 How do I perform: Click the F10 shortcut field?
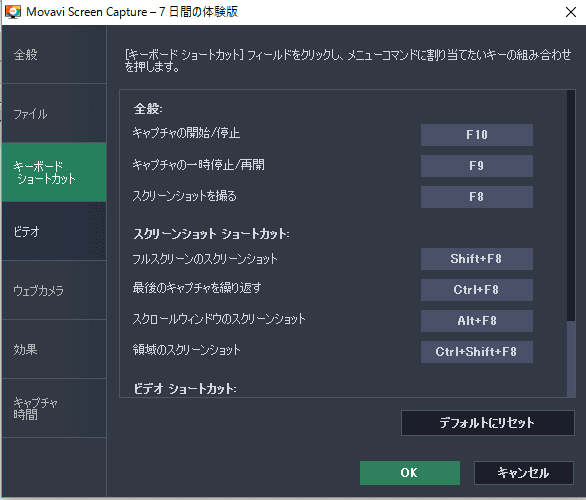476,135
